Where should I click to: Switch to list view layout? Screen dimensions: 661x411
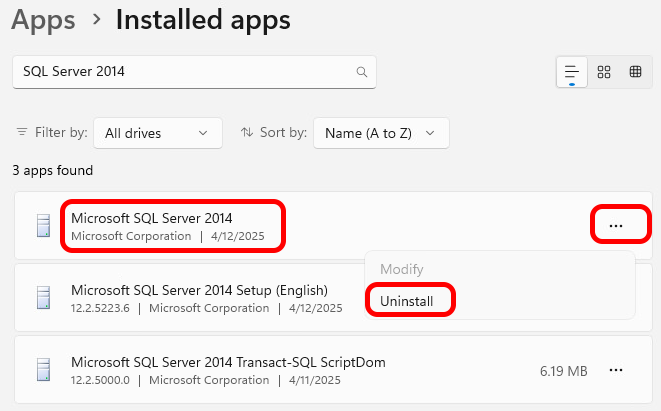pyautogui.click(x=572, y=72)
